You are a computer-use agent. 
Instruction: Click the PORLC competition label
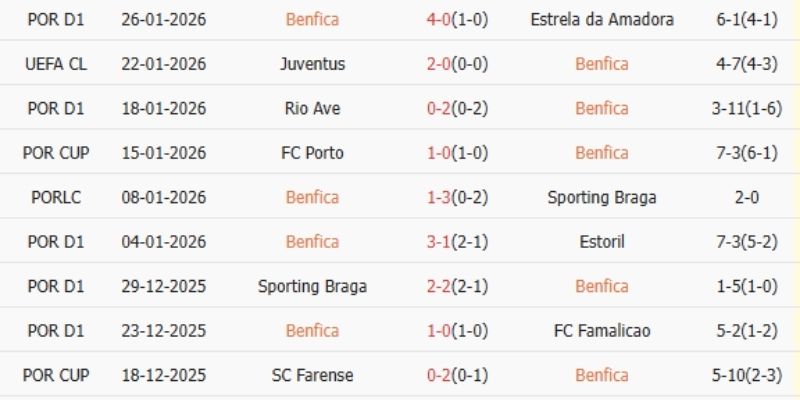(57, 197)
